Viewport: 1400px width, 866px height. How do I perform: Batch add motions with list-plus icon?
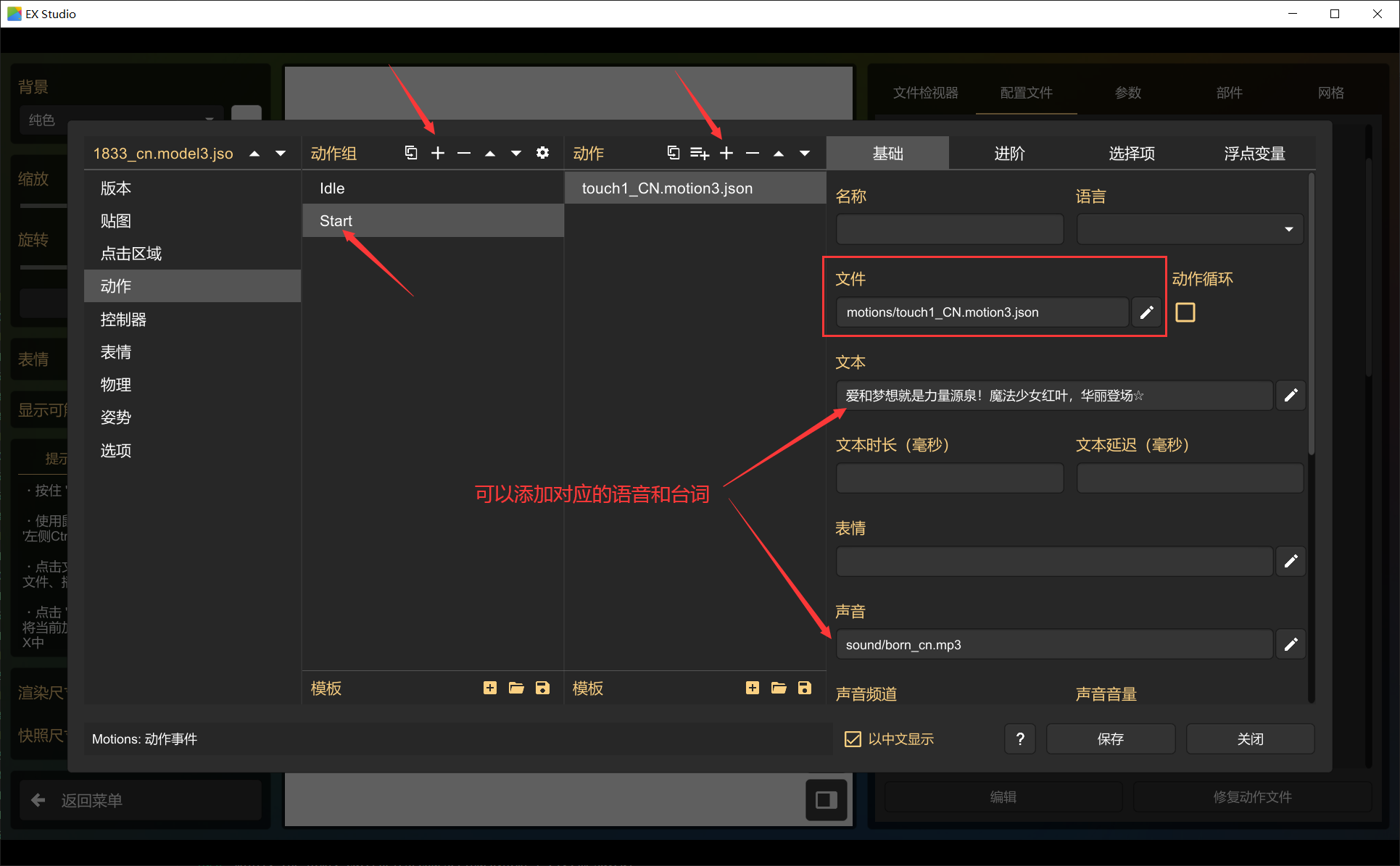[700, 153]
